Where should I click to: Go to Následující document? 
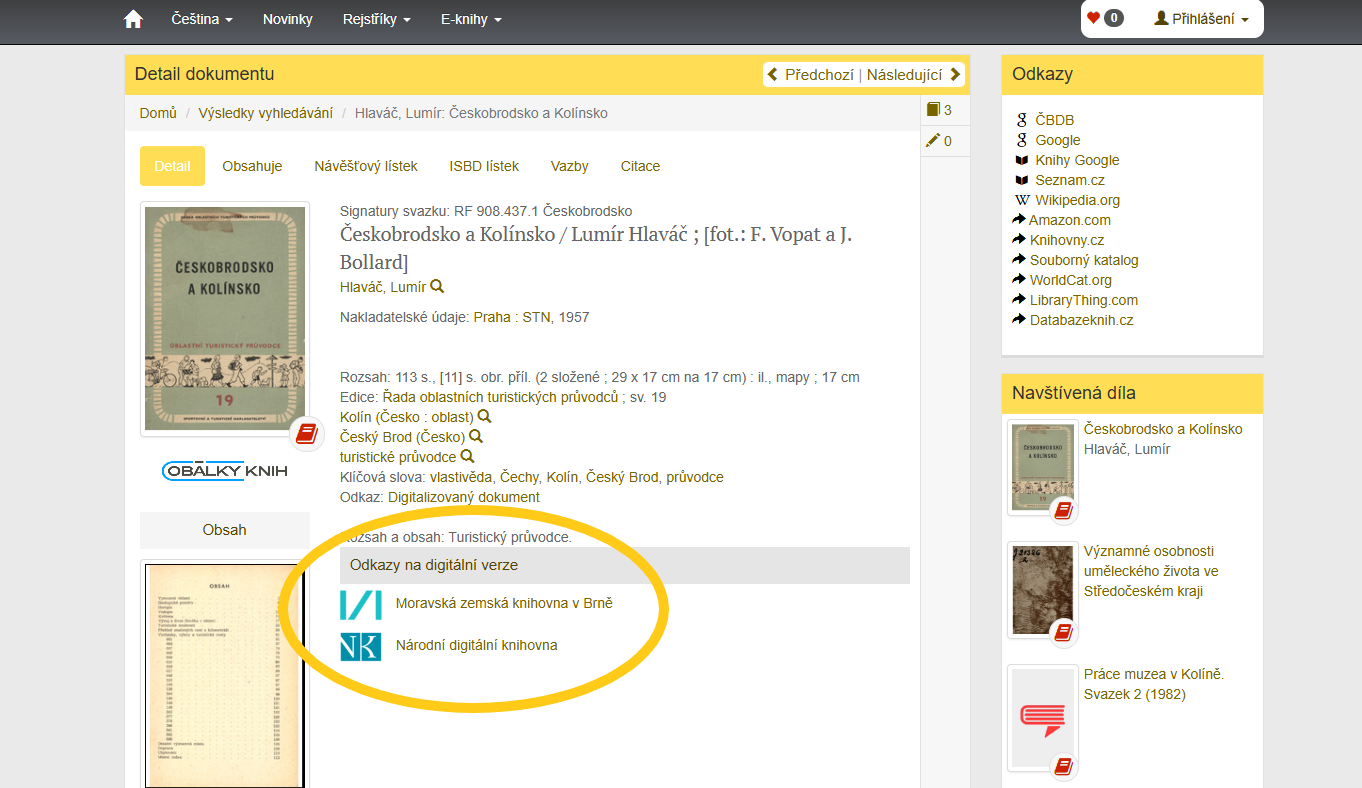click(x=912, y=74)
